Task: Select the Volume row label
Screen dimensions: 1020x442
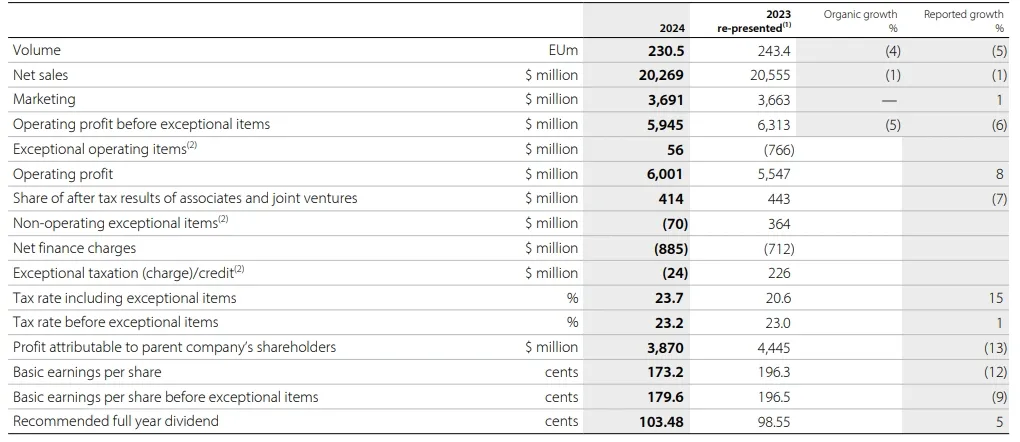Action: [x=37, y=50]
